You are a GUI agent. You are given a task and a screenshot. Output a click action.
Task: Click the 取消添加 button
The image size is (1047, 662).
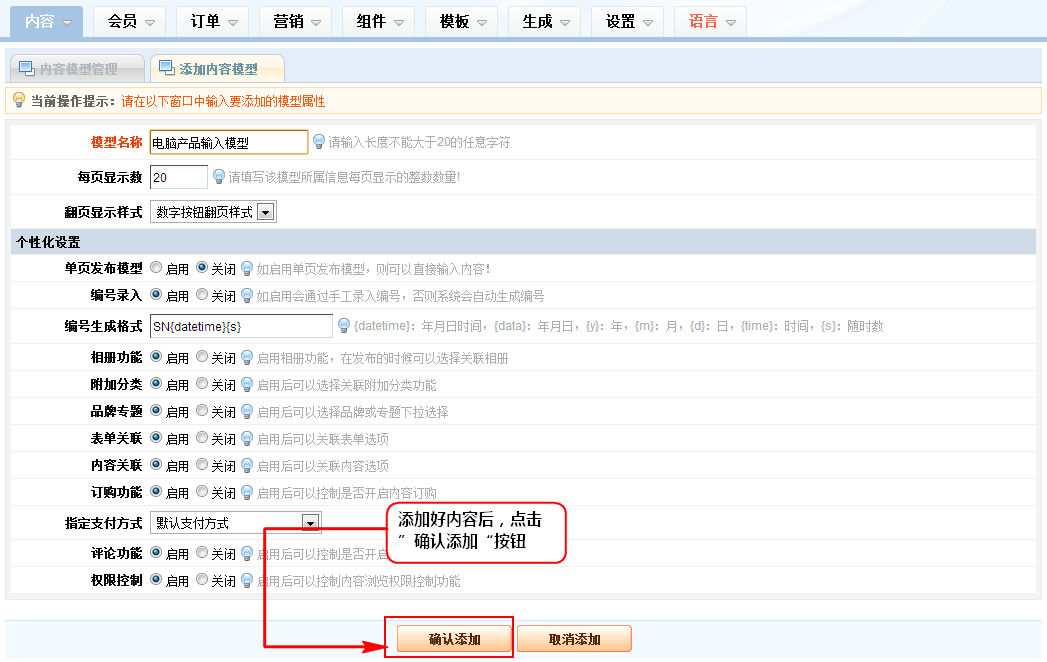pyautogui.click(x=574, y=639)
